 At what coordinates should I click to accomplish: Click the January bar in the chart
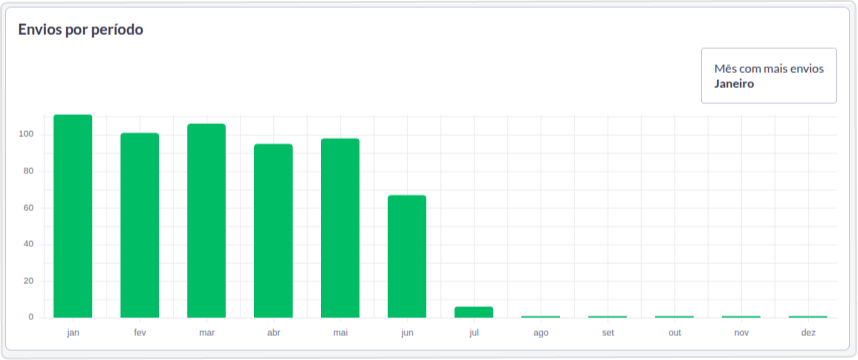pyautogui.click(x=73, y=216)
